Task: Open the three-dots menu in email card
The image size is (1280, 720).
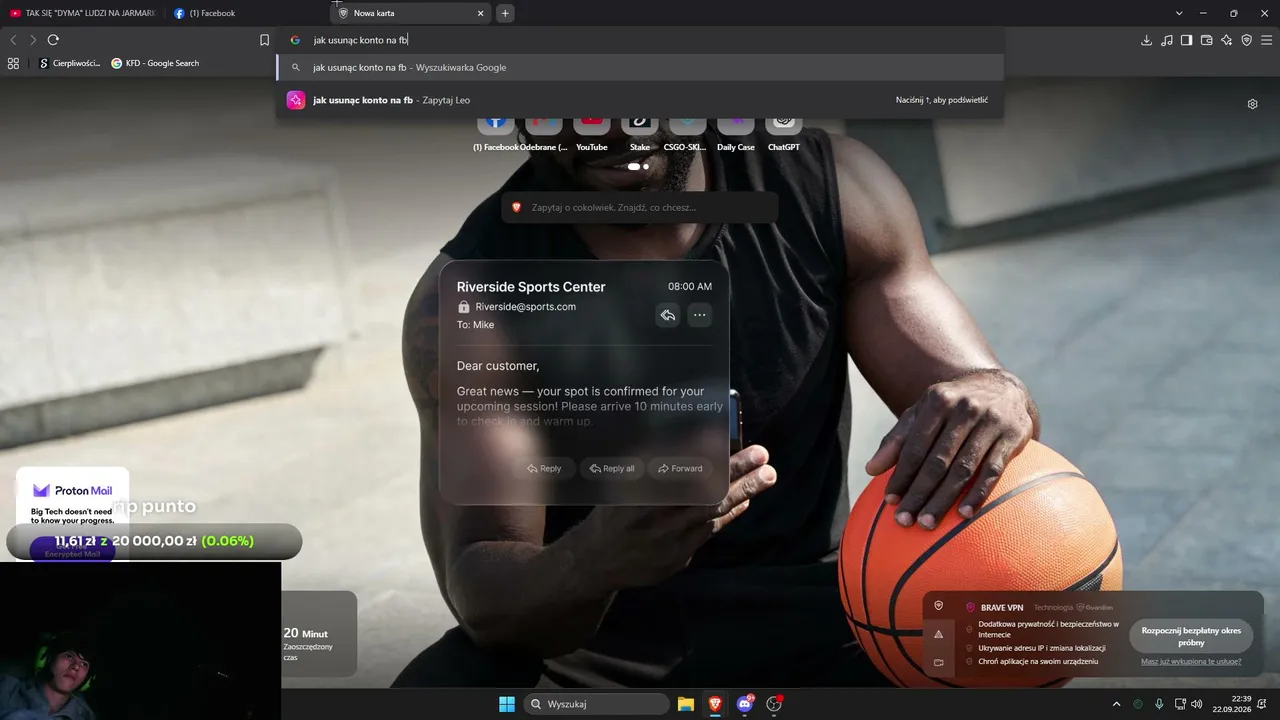Action: tap(700, 315)
